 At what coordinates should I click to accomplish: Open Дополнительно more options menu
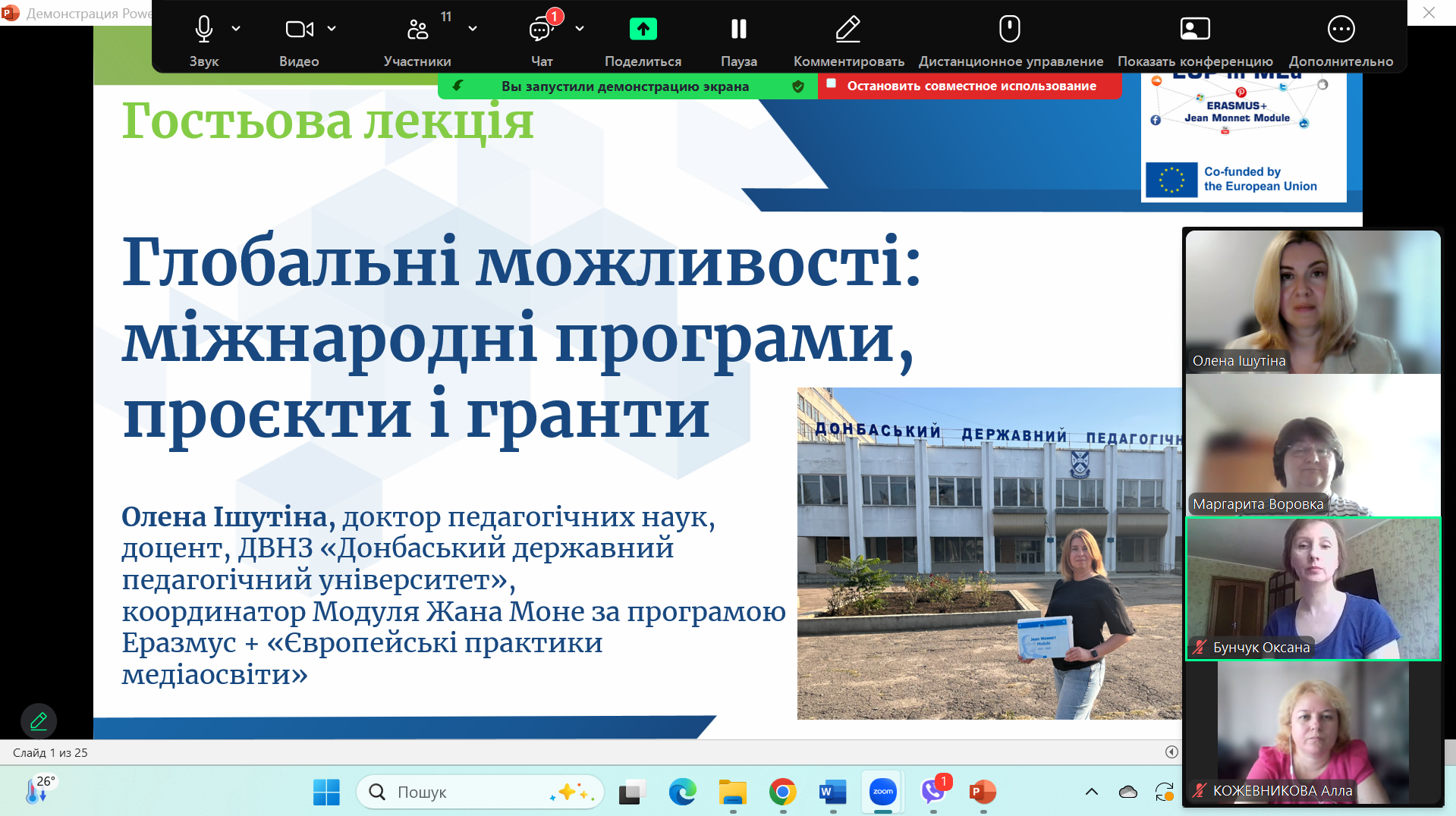[1341, 39]
